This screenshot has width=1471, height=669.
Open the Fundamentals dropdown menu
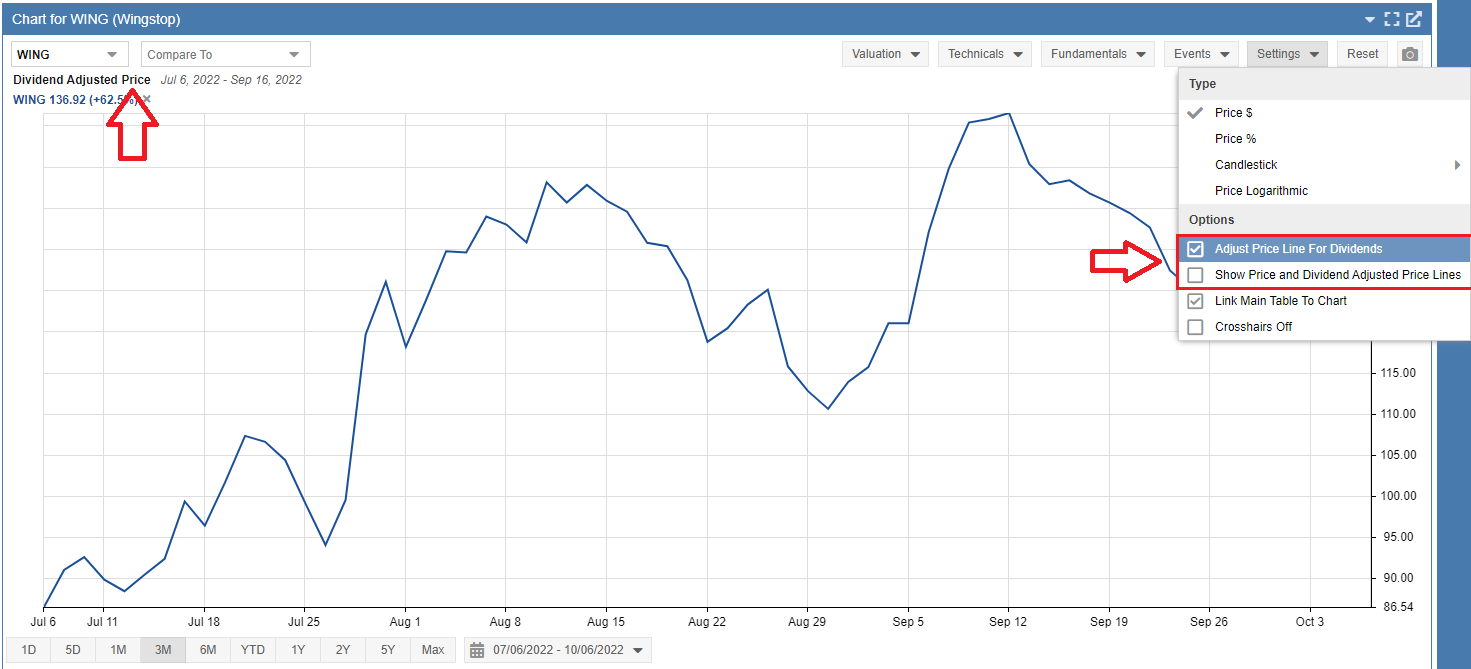click(x=1098, y=54)
